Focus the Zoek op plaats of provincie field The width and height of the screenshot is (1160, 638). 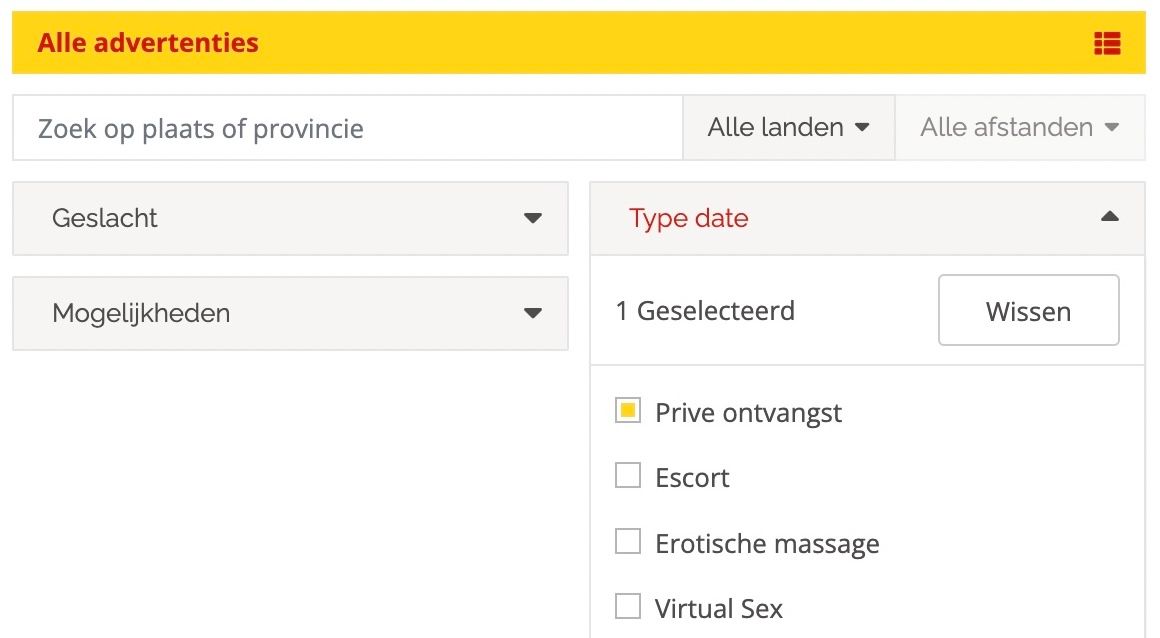pyautogui.click(x=347, y=128)
